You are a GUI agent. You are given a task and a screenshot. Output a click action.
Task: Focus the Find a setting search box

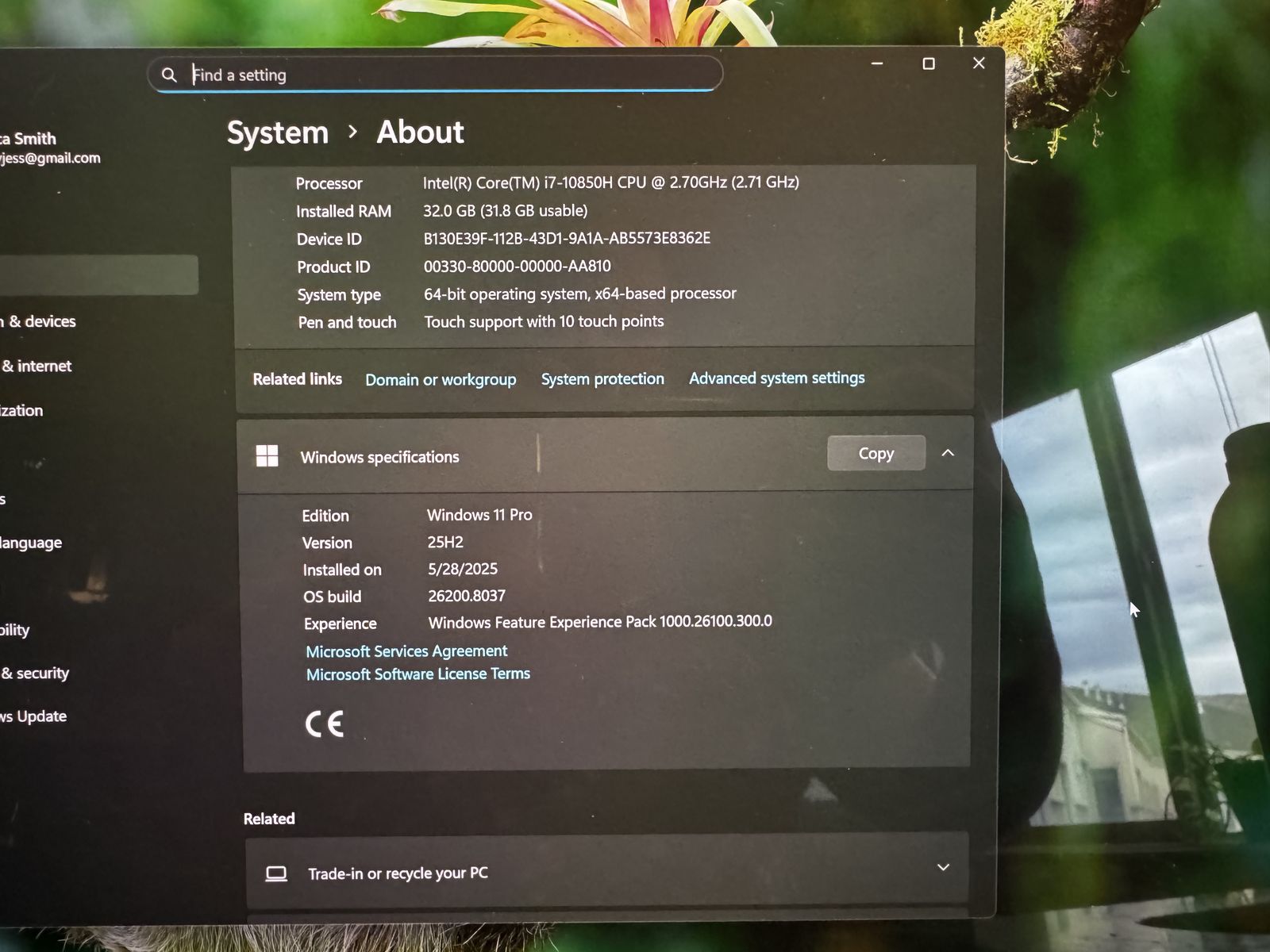pyautogui.click(x=444, y=75)
